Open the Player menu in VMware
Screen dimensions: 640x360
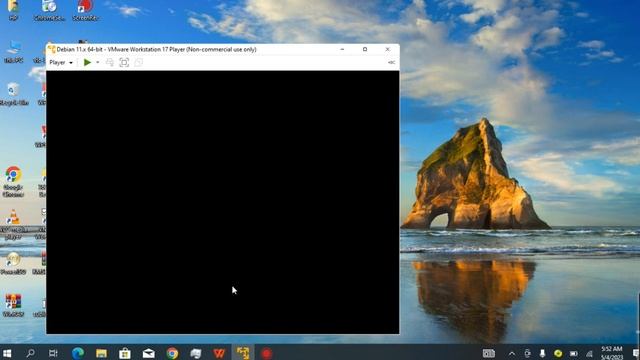[61, 62]
